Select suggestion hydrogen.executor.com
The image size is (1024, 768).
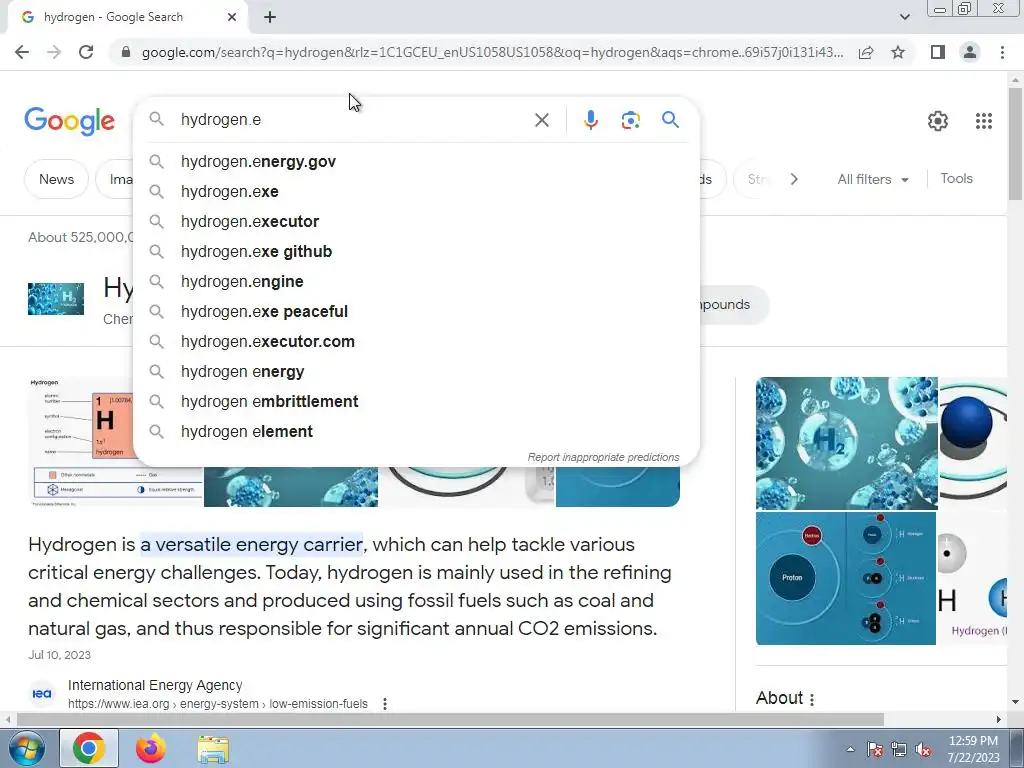pyautogui.click(x=416, y=342)
